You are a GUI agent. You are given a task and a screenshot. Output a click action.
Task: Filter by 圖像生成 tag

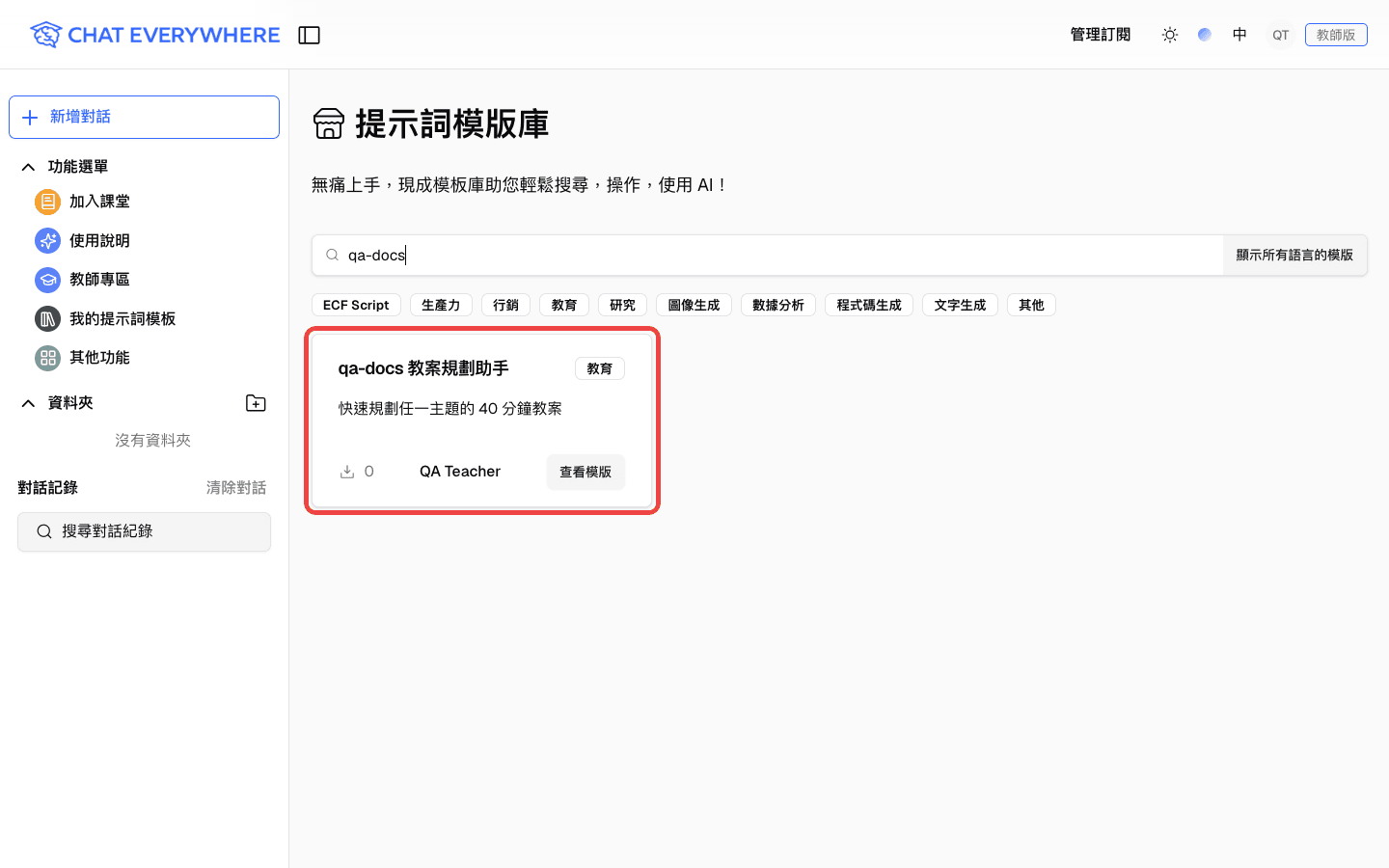coord(694,305)
